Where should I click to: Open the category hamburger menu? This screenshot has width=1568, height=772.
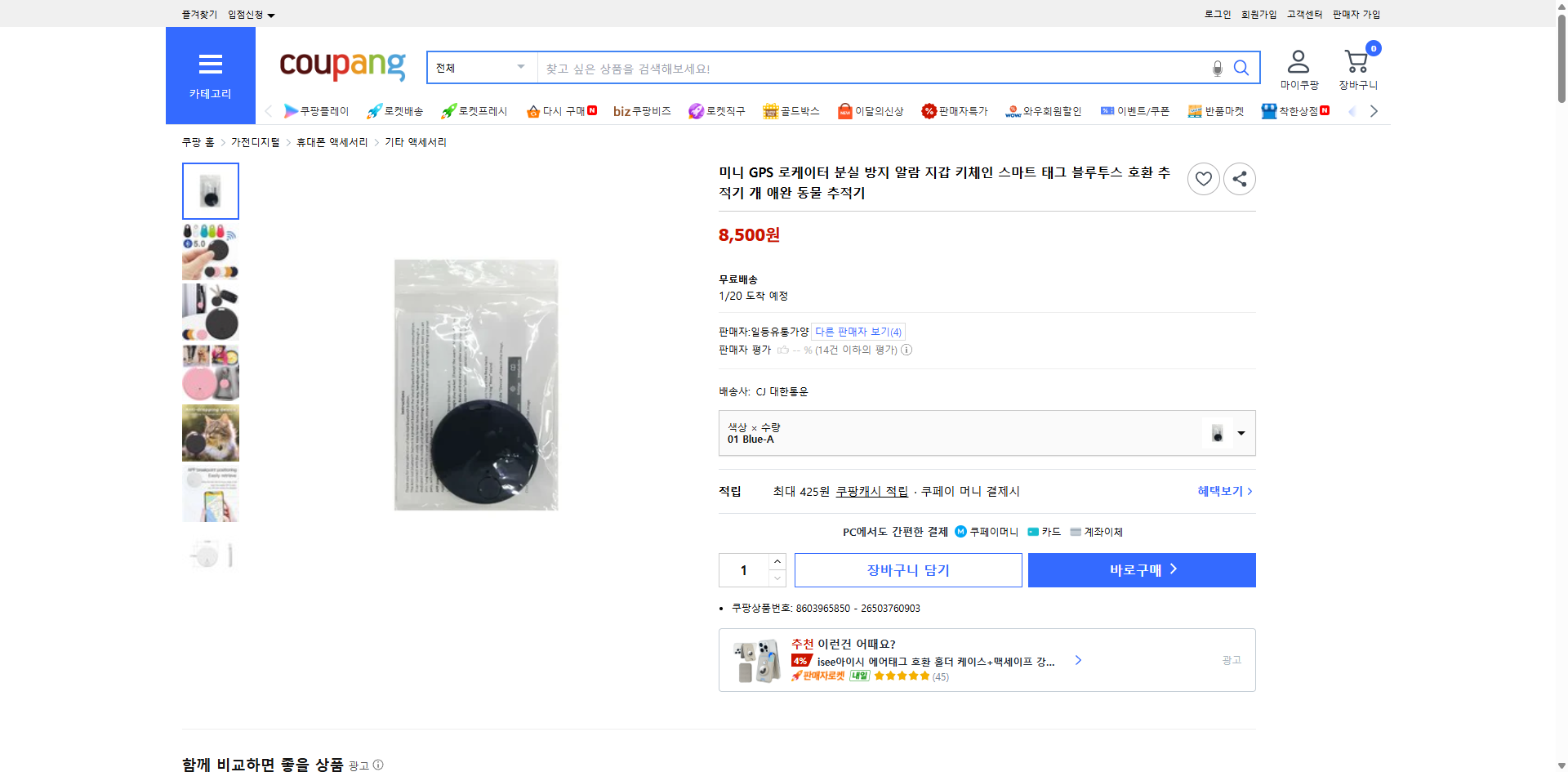point(210,65)
